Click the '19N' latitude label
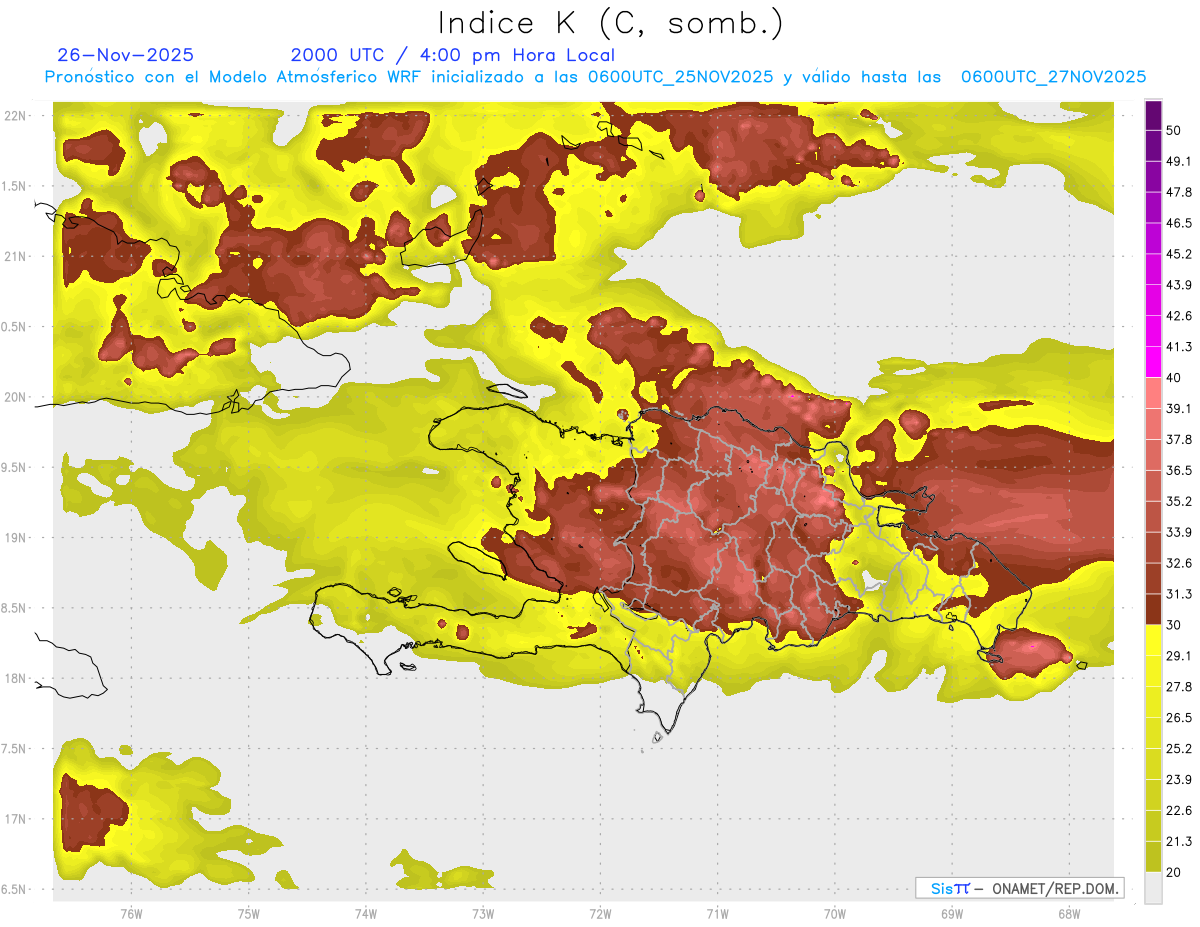Screen dimensions: 1200x927 [x=15, y=537]
